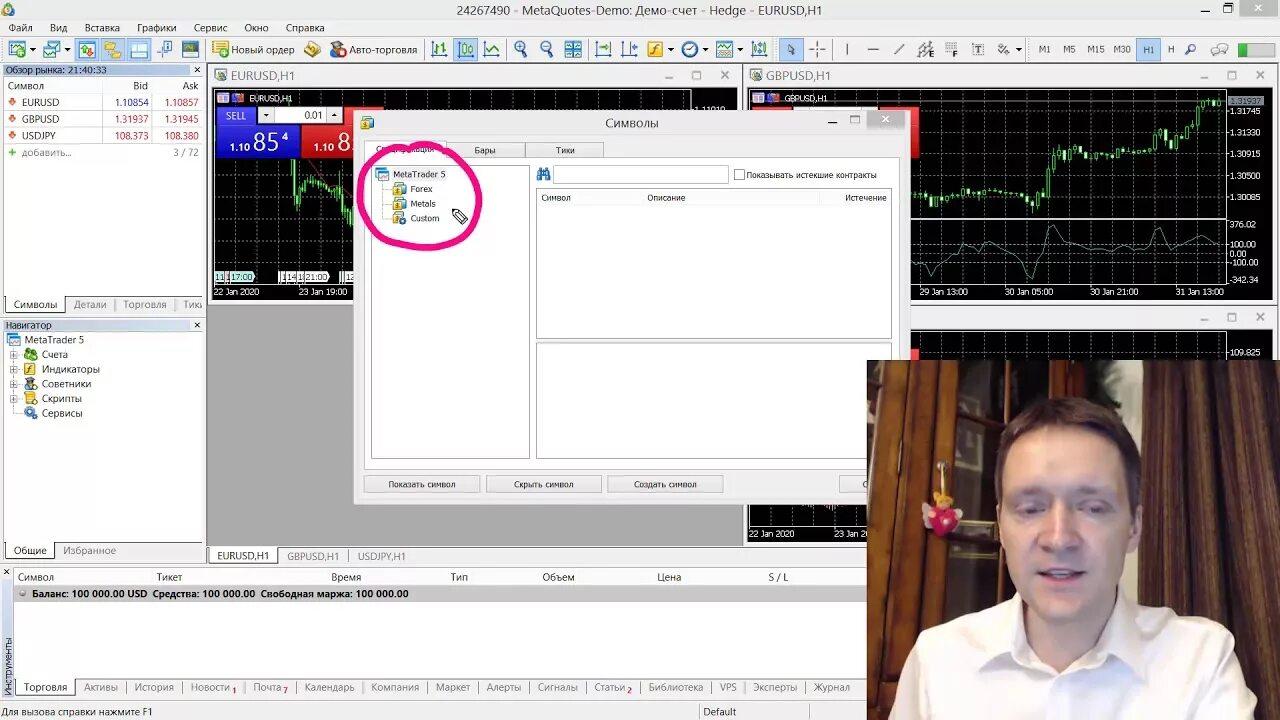The image size is (1280, 720).
Task: Open the Сервис menu
Action: [x=210, y=28]
